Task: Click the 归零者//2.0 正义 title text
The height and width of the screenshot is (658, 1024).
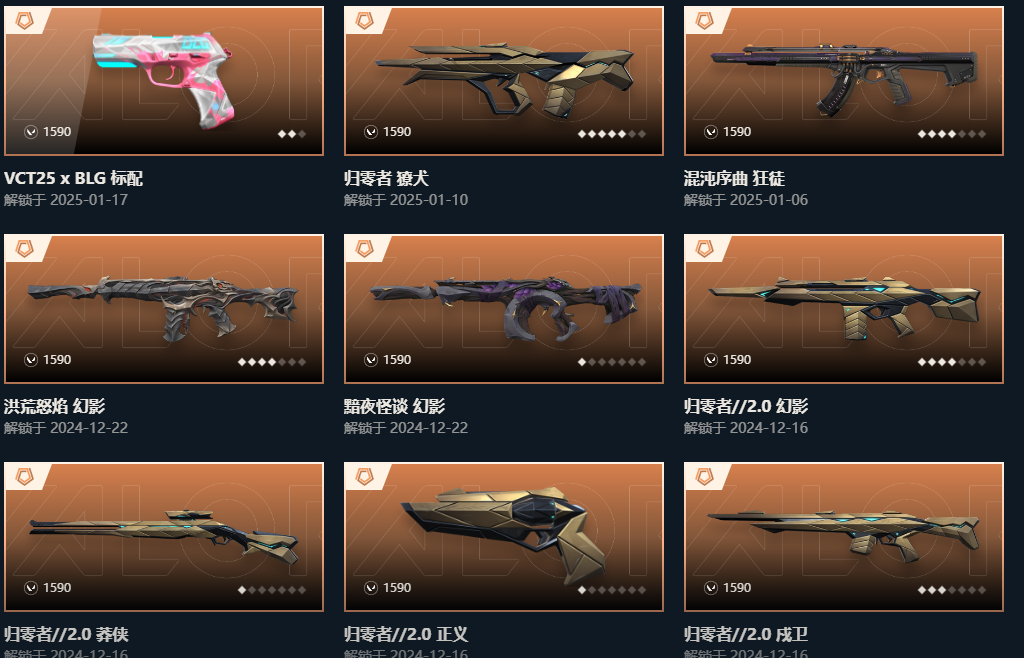Action: (x=406, y=634)
